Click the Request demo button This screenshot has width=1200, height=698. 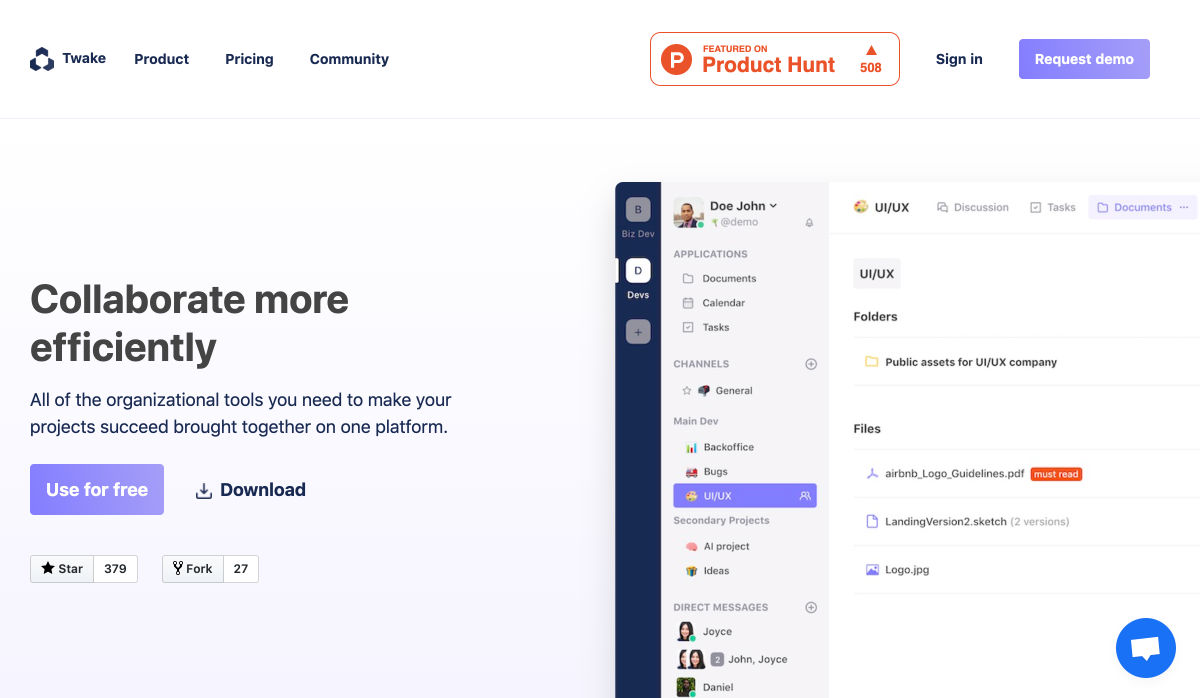tap(1083, 59)
